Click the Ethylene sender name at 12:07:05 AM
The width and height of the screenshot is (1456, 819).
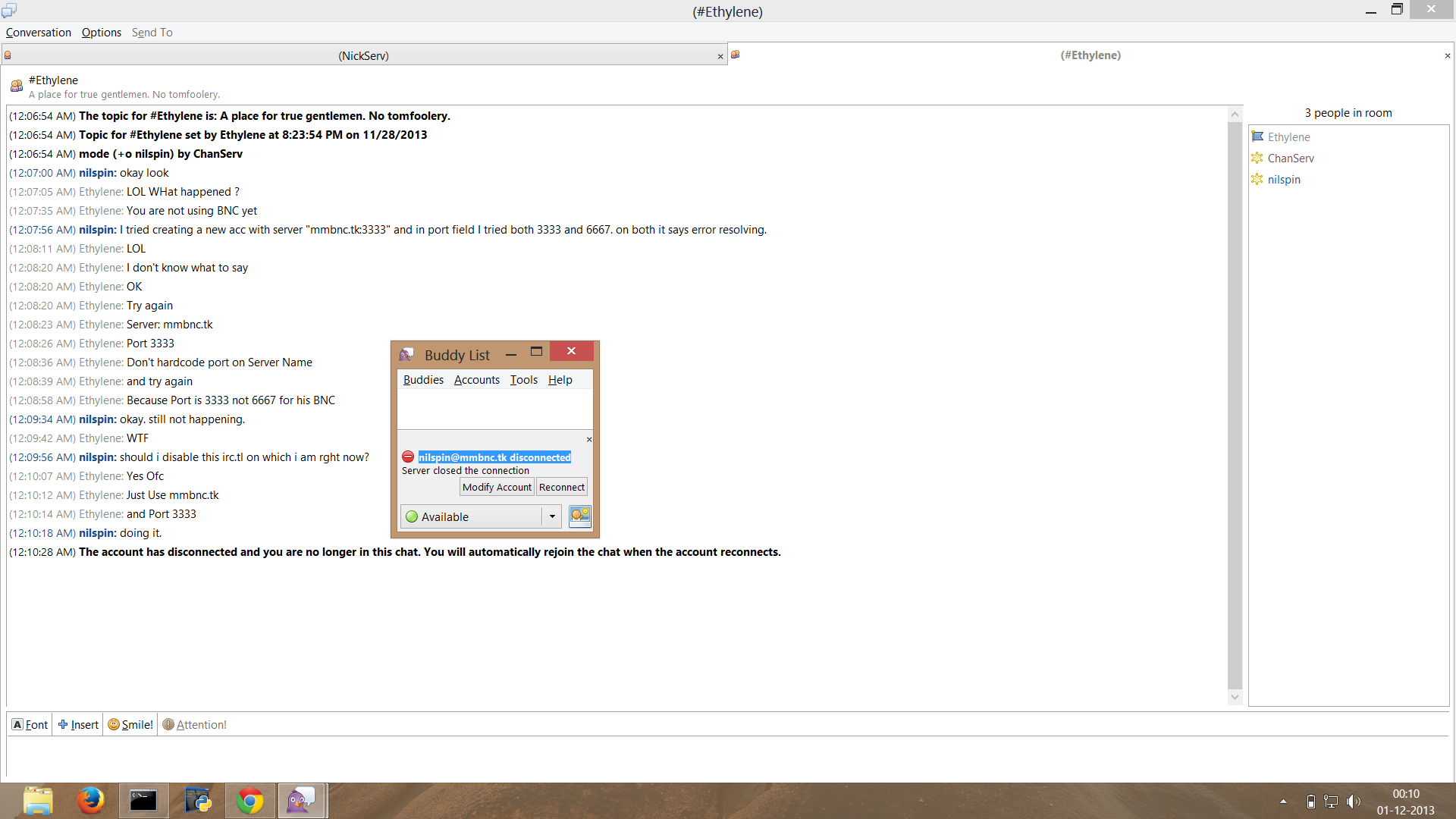pos(101,192)
